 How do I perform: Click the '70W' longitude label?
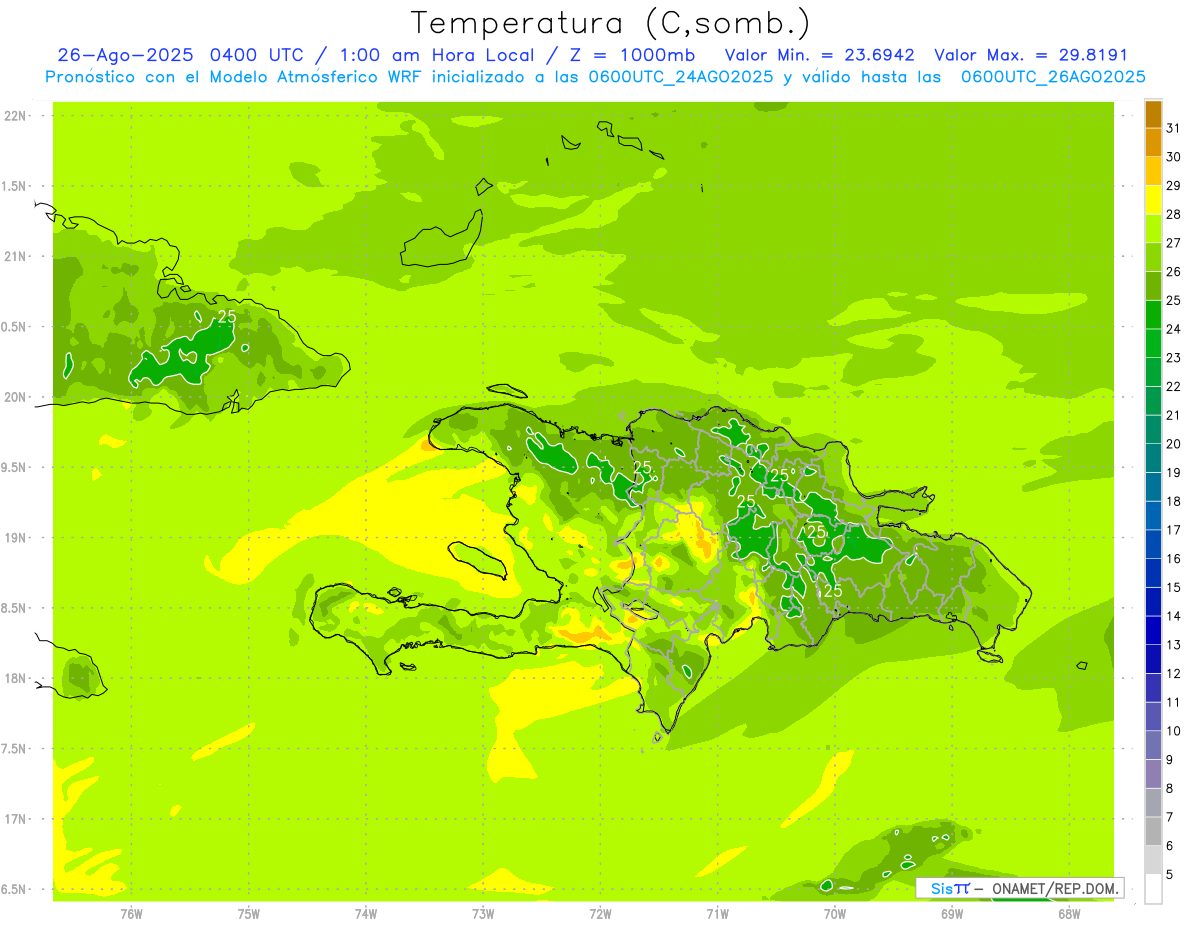pyautogui.click(x=835, y=914)
